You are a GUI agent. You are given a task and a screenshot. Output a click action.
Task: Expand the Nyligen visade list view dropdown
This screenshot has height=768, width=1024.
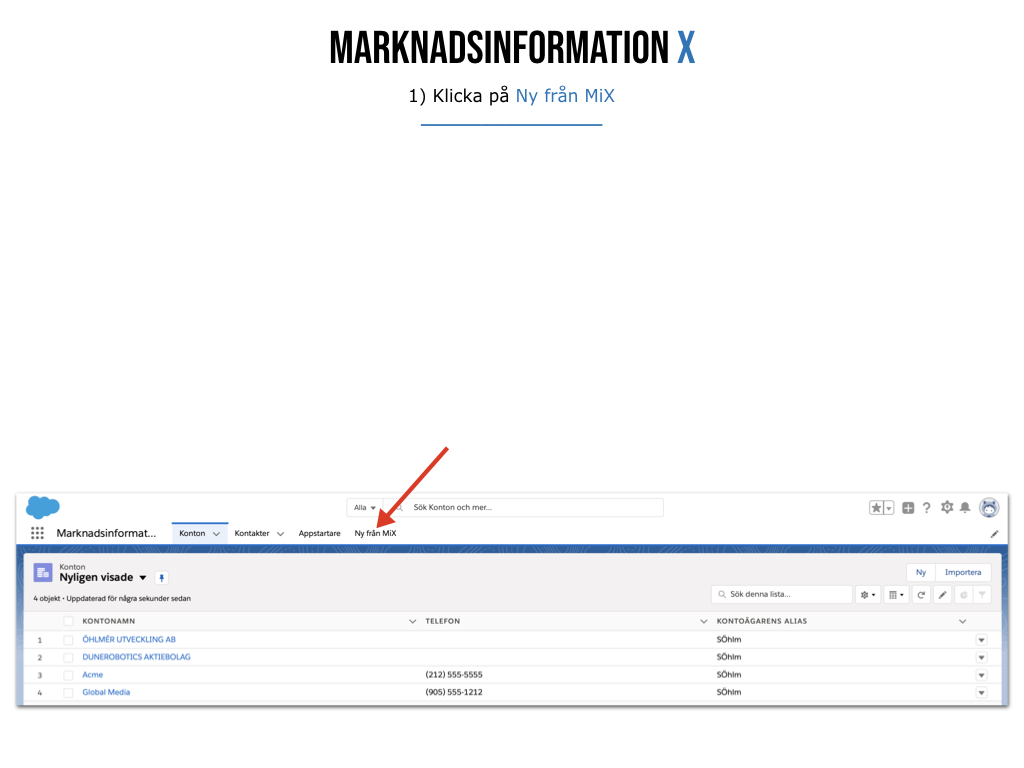[143, 578]
